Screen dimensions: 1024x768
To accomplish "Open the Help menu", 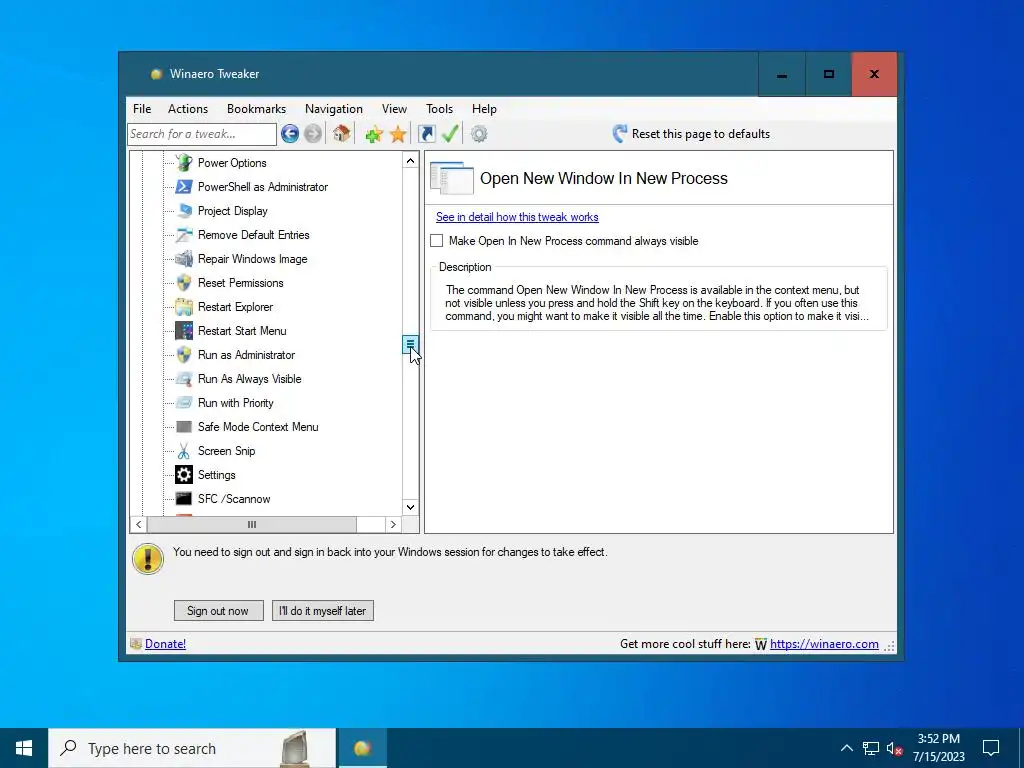I will tap(484, 109).
